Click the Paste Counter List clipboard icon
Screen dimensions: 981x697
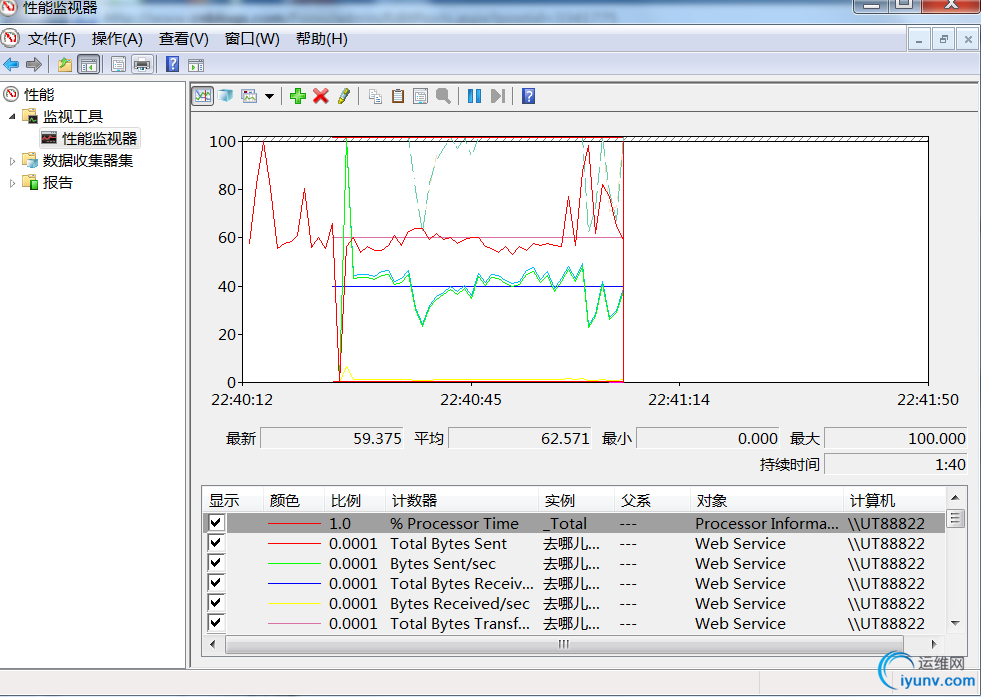(398, 96)
